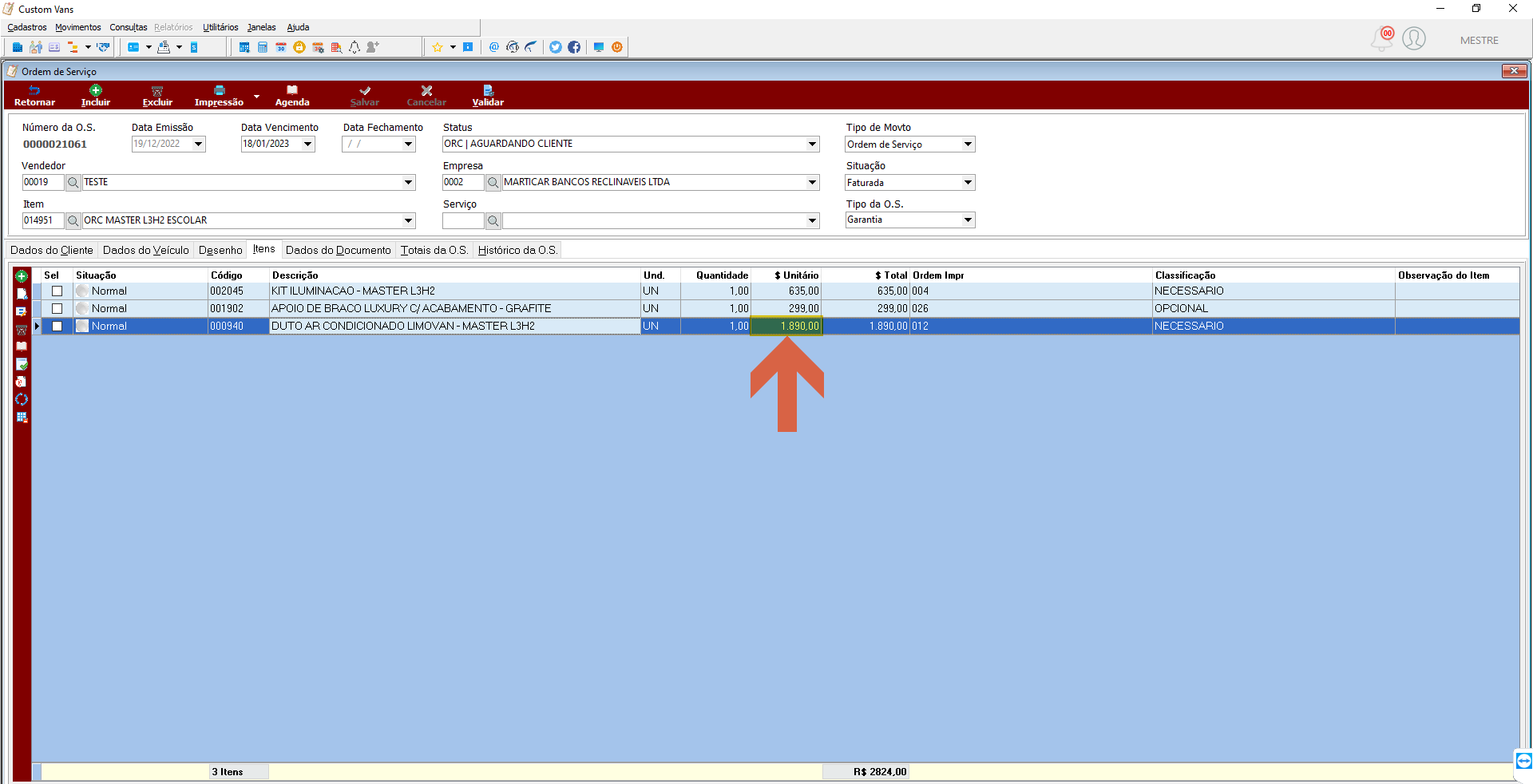Click the Excluir button
This screenshot has width=1533, height=784.
[157, 96]
